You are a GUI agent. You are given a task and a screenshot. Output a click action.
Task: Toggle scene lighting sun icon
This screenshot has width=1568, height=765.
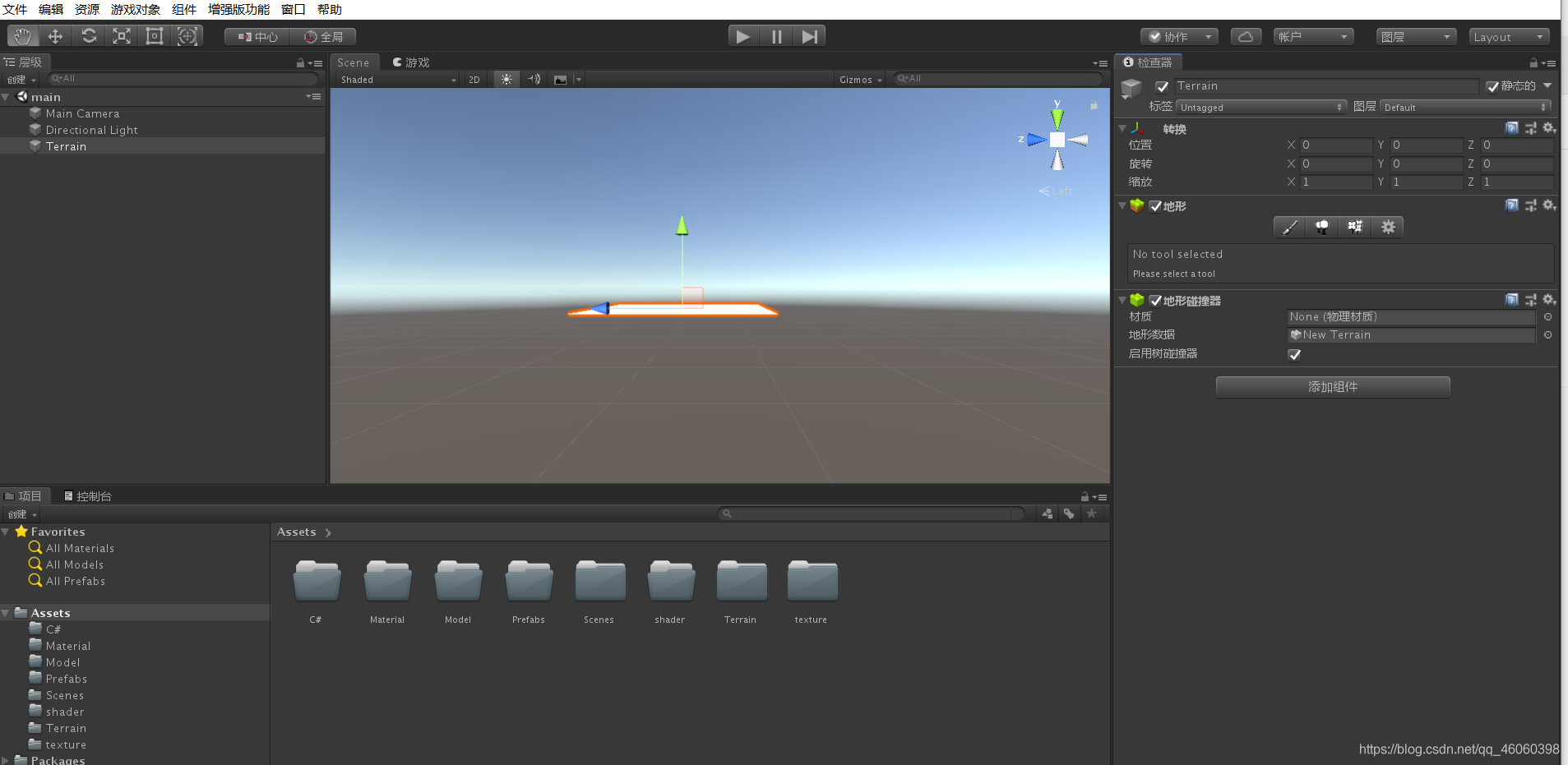tap(506, 80)
